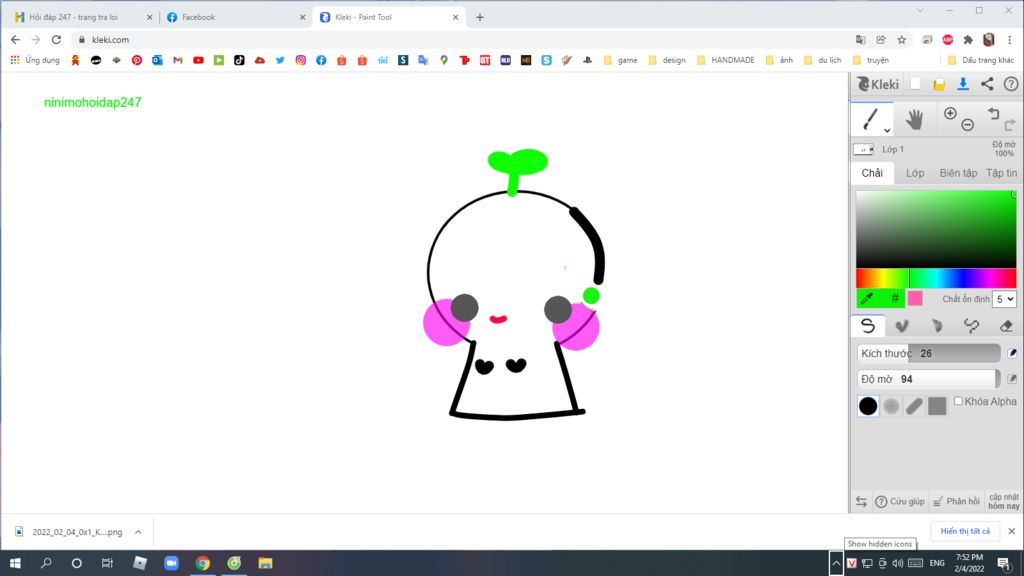The width and height of the screenshot is (1024, 576).
Task: Toggle pressure sensitivity for Kích thước
Action: [x=1012, y=353]
